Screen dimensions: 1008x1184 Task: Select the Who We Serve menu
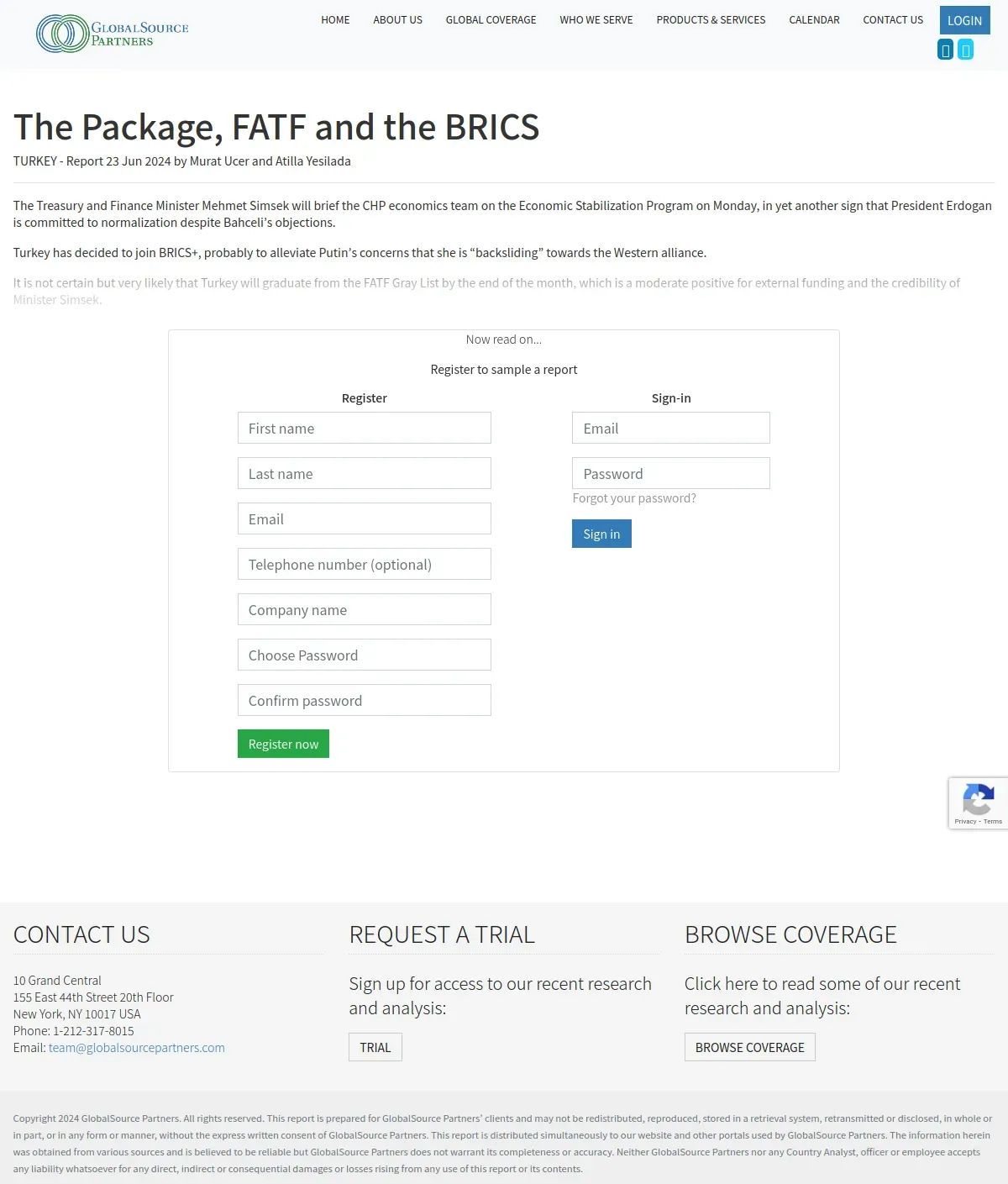596,19
